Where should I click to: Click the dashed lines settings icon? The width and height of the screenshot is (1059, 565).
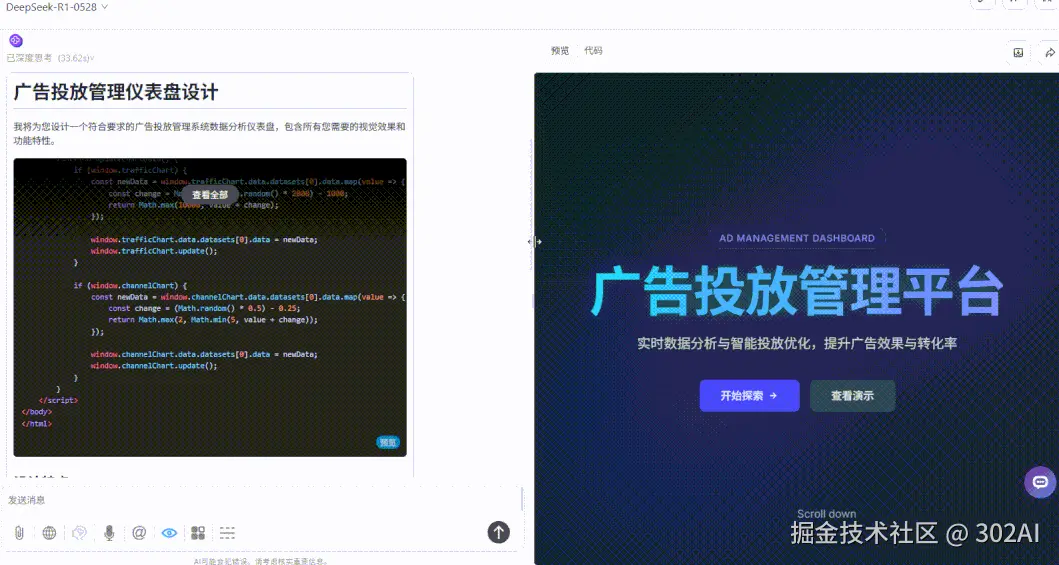click(228, 533)
